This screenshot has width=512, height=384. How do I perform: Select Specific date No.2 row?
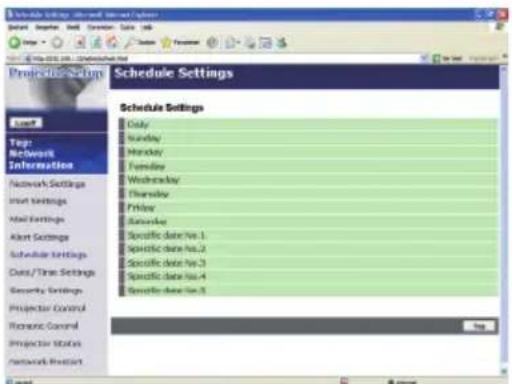(x=308, y=249)
